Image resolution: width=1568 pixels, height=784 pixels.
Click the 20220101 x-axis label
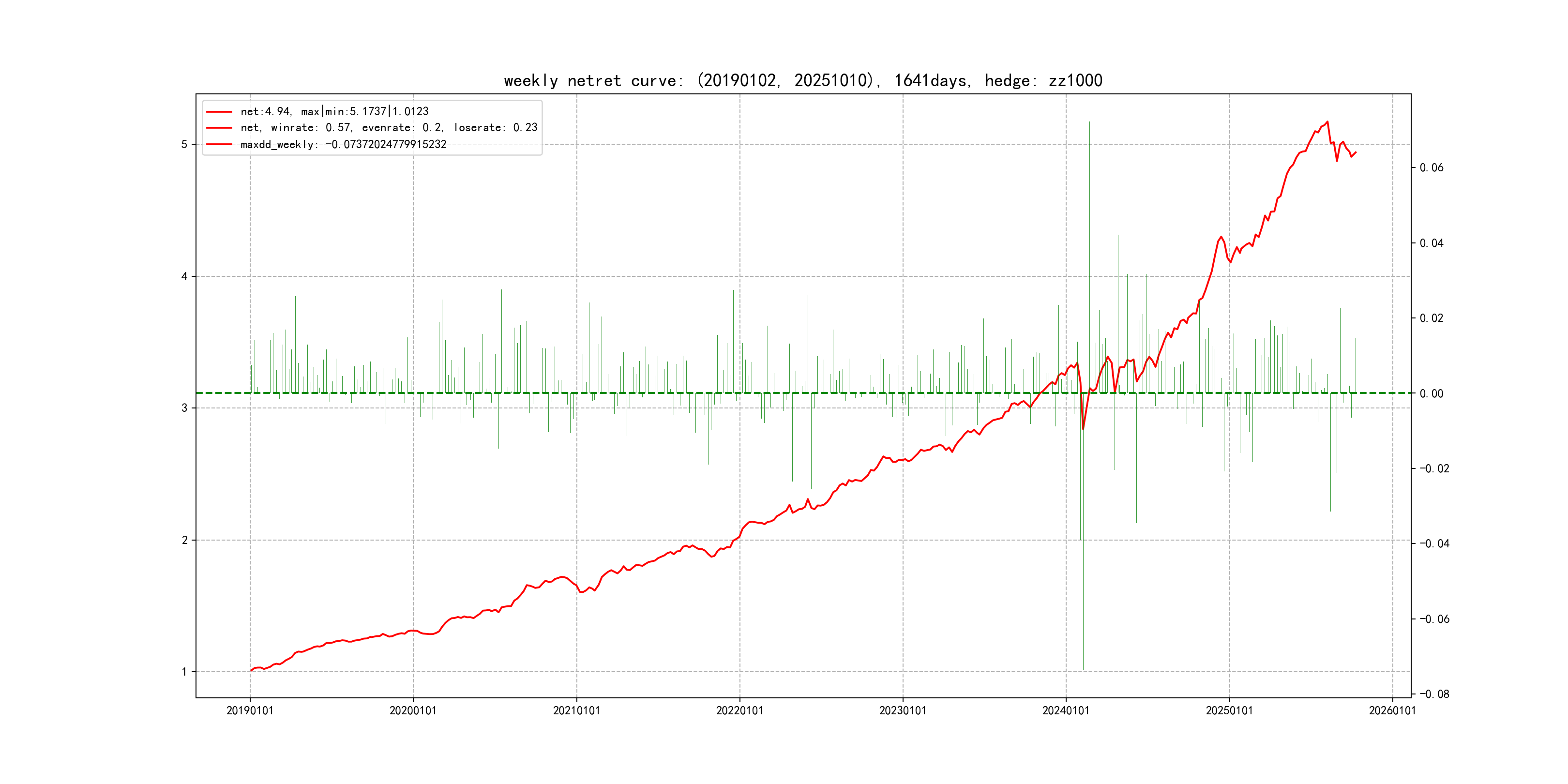point(739,710)
